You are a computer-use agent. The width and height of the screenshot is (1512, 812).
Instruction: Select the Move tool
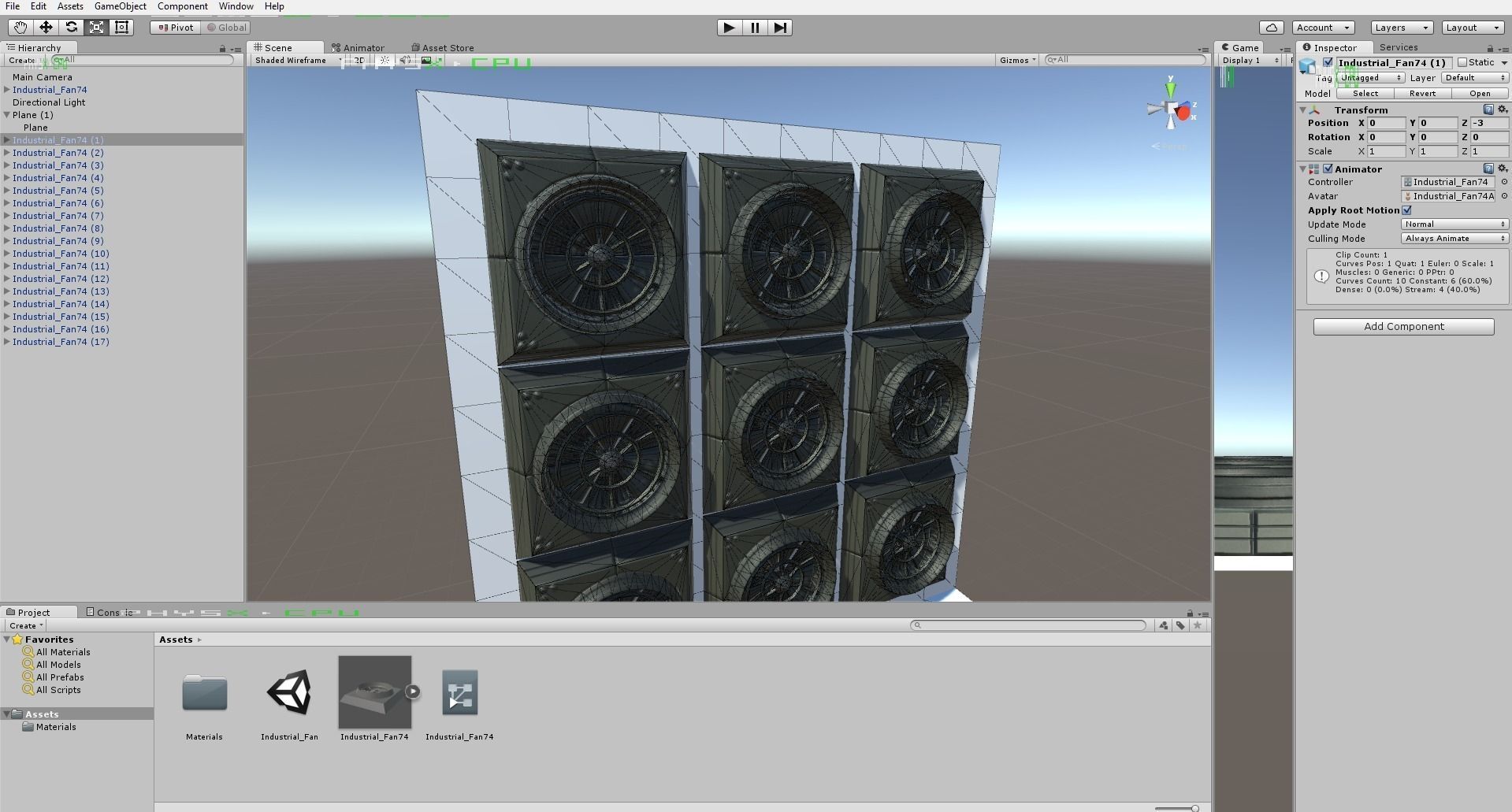click(45, 27)
